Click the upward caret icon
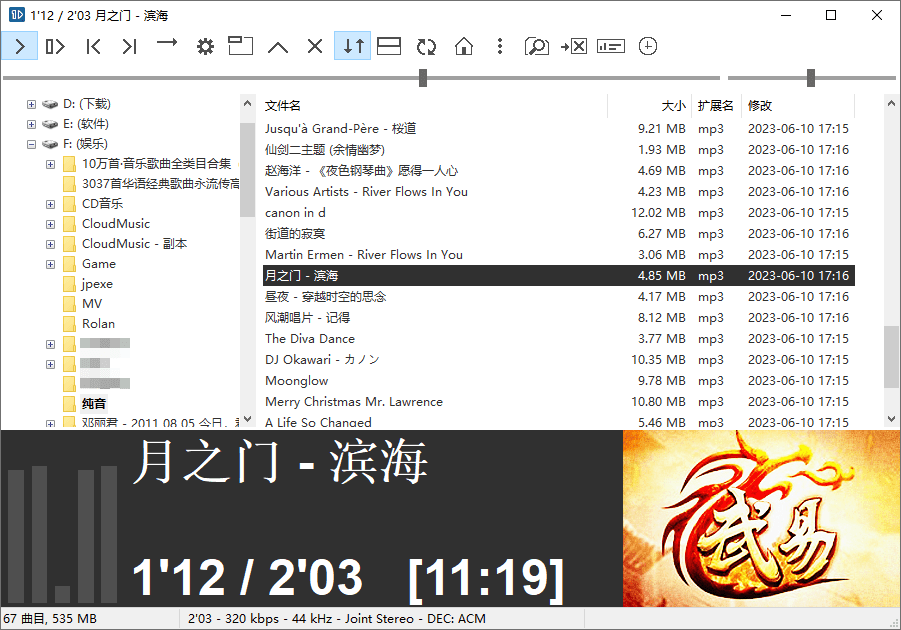Image resolution: width=901 pixels, height=630 pixels. click(278, 47)
